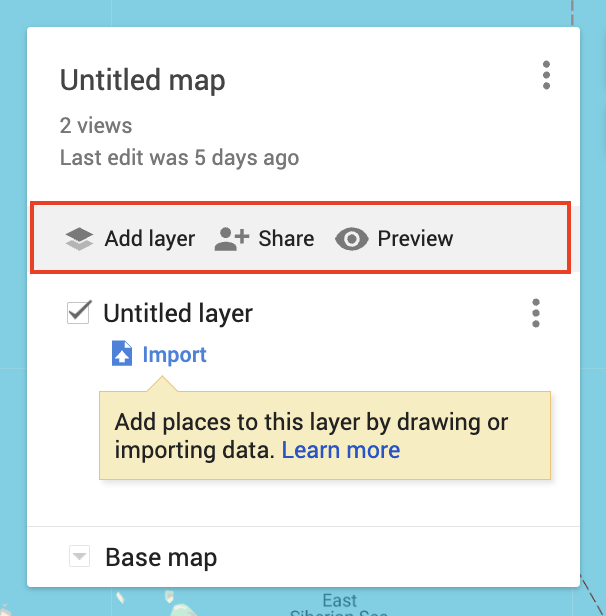This screenshot has height=616, width=606.
Task: Click the Share text button
Action: [x=286, y=238]
